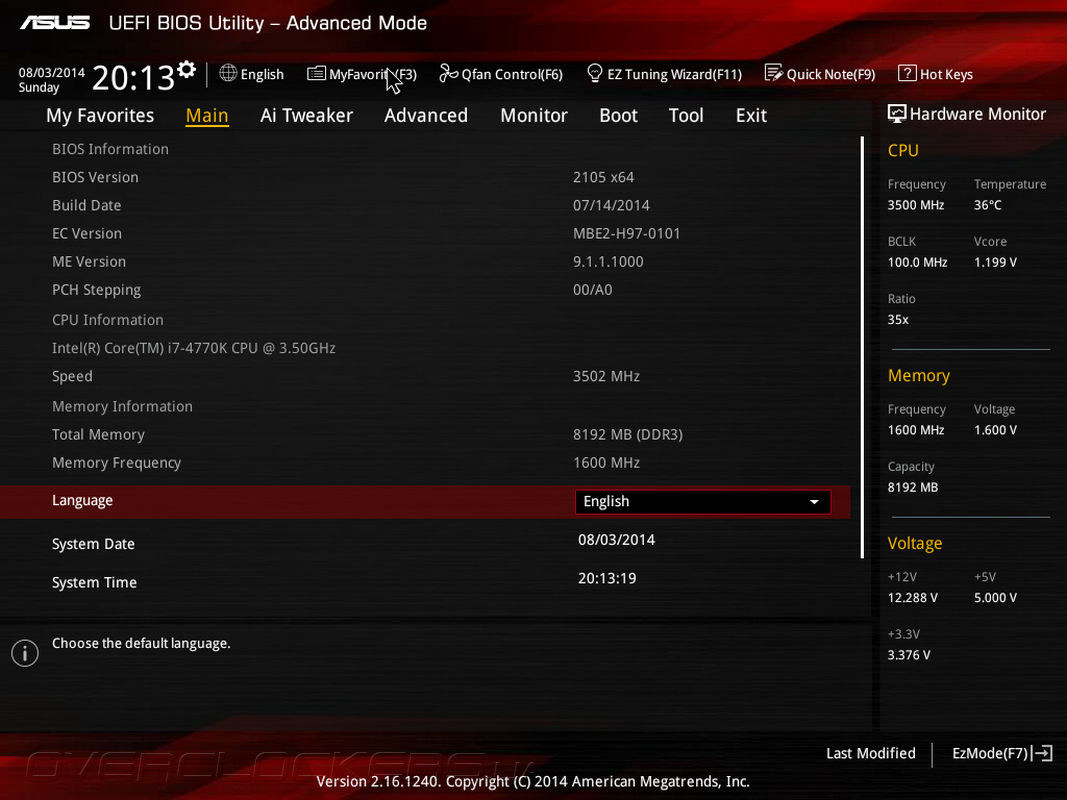The width and height of the screenshot is (1067, 800).
Task: Click the Memory Frequency row label
Action: 116,463
